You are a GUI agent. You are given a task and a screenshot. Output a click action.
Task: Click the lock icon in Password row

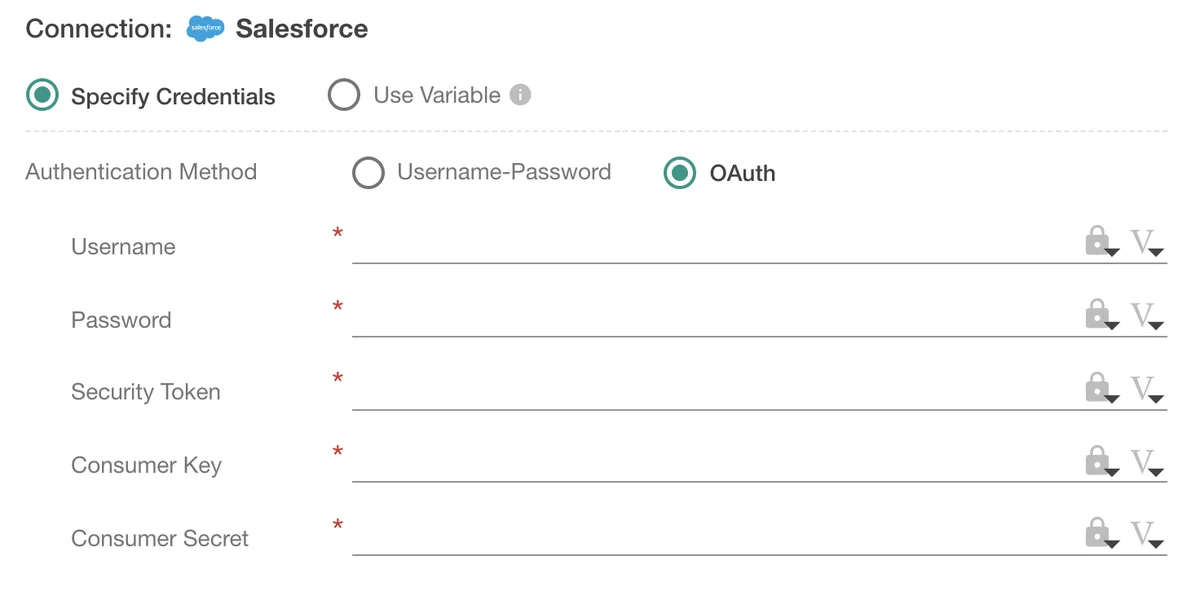pos(1100,315)
